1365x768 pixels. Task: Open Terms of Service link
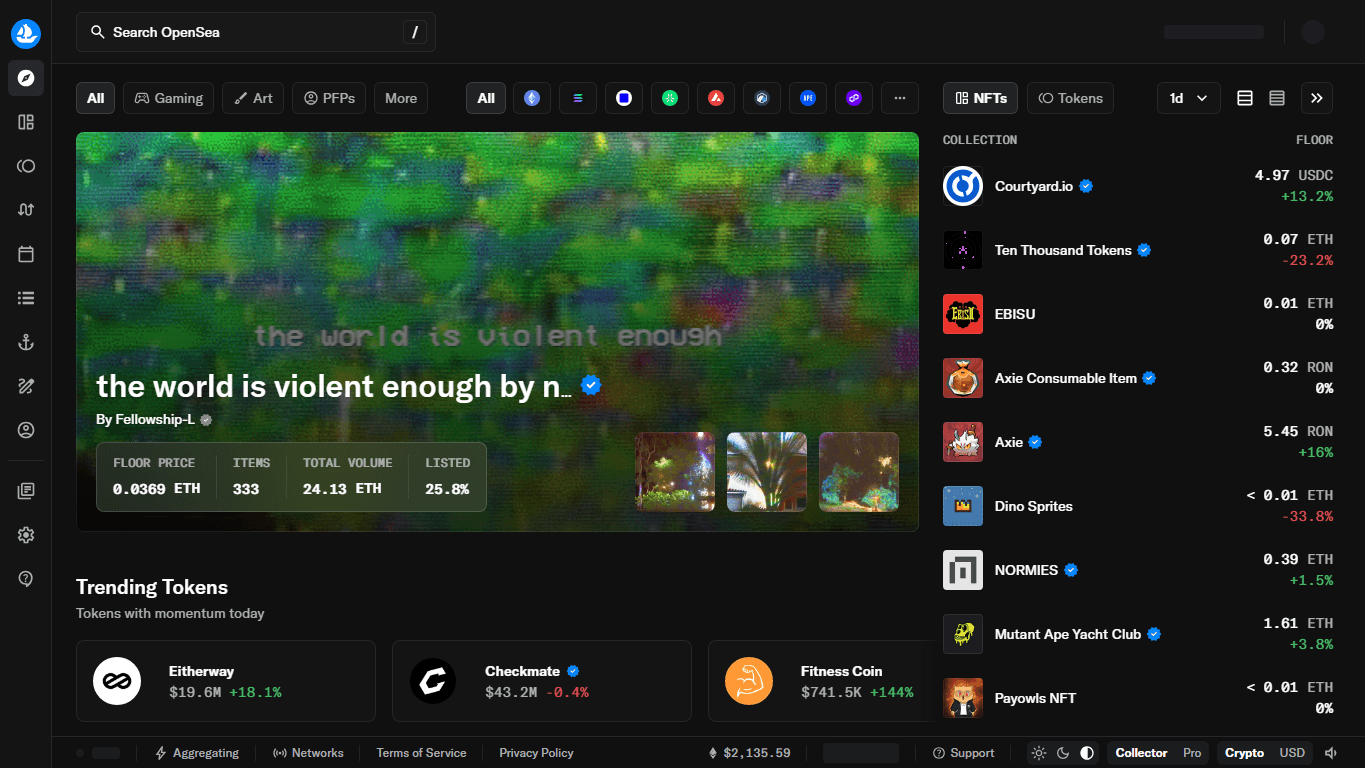(421, 753)
